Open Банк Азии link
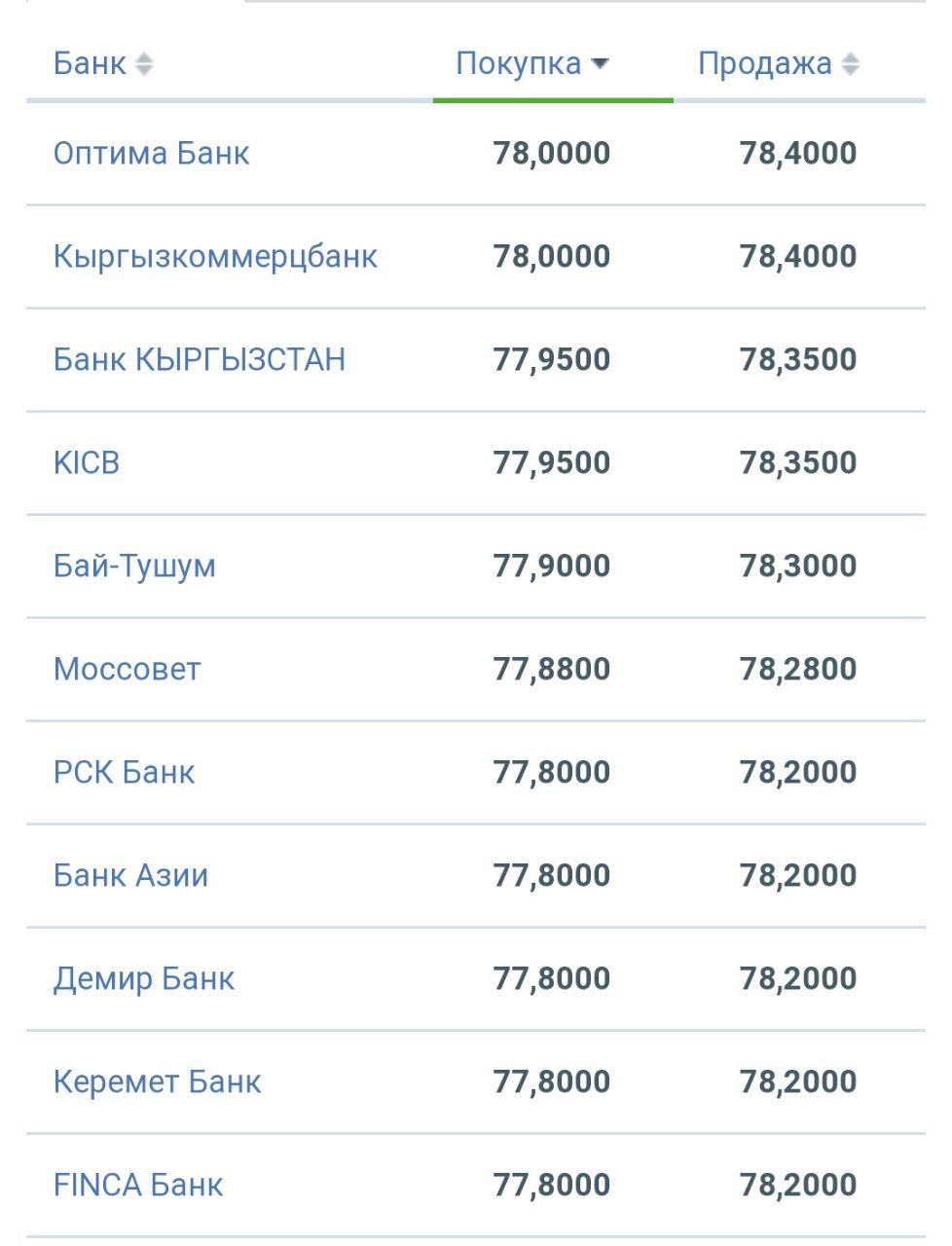952x1246 pixels. pos(130,876)
